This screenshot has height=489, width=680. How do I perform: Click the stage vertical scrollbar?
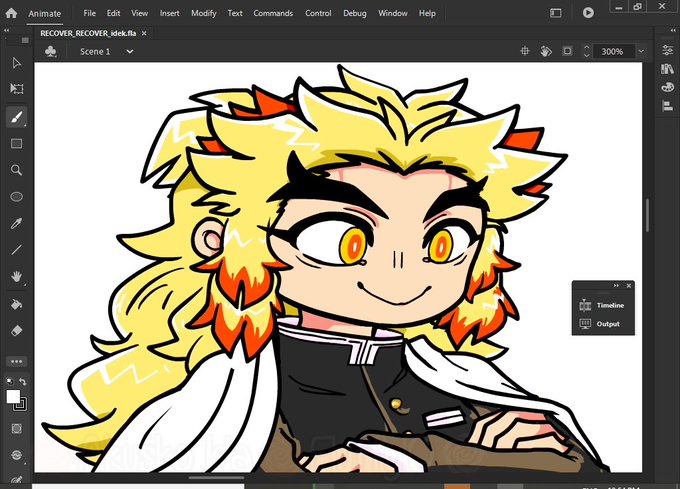point(647,215)
